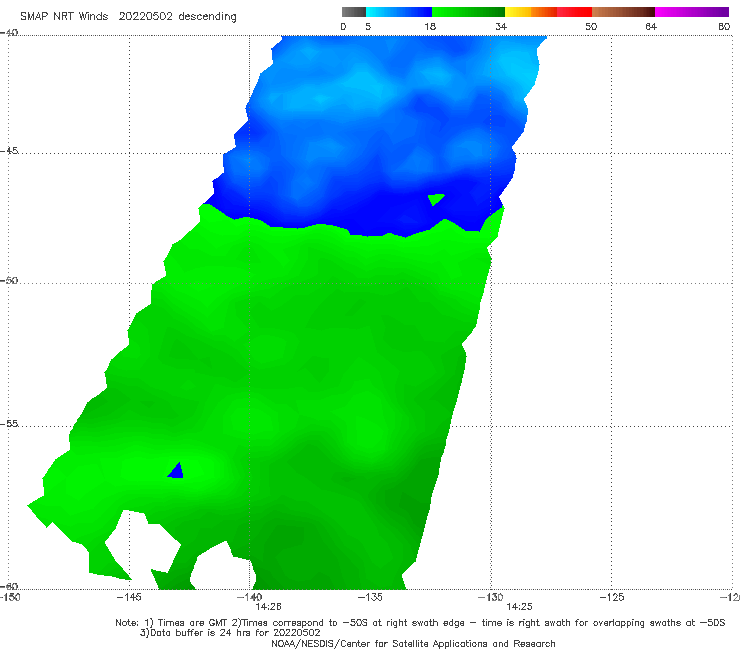This screenshot has width=740, height=650.
Task: Click the title 'SMAP NRT Winds 20220502 descending'
Action: click(x=128, y=17)
